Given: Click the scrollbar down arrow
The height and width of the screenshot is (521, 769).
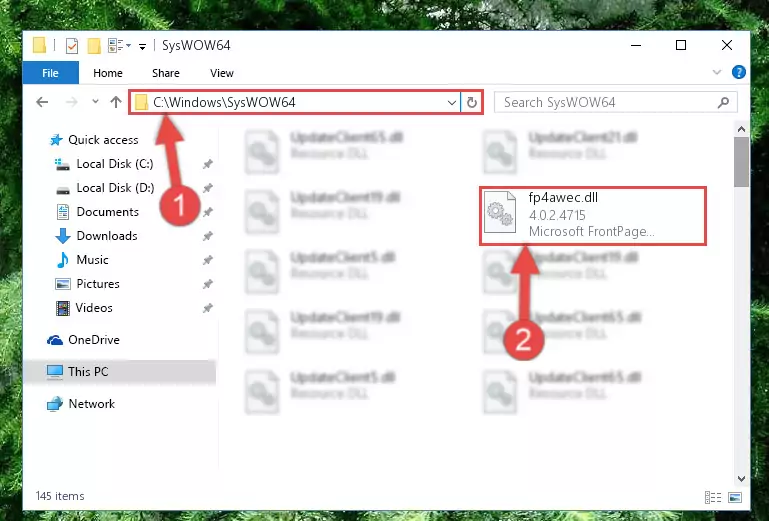Looking at the screenshot, I should tap(741, 479).
